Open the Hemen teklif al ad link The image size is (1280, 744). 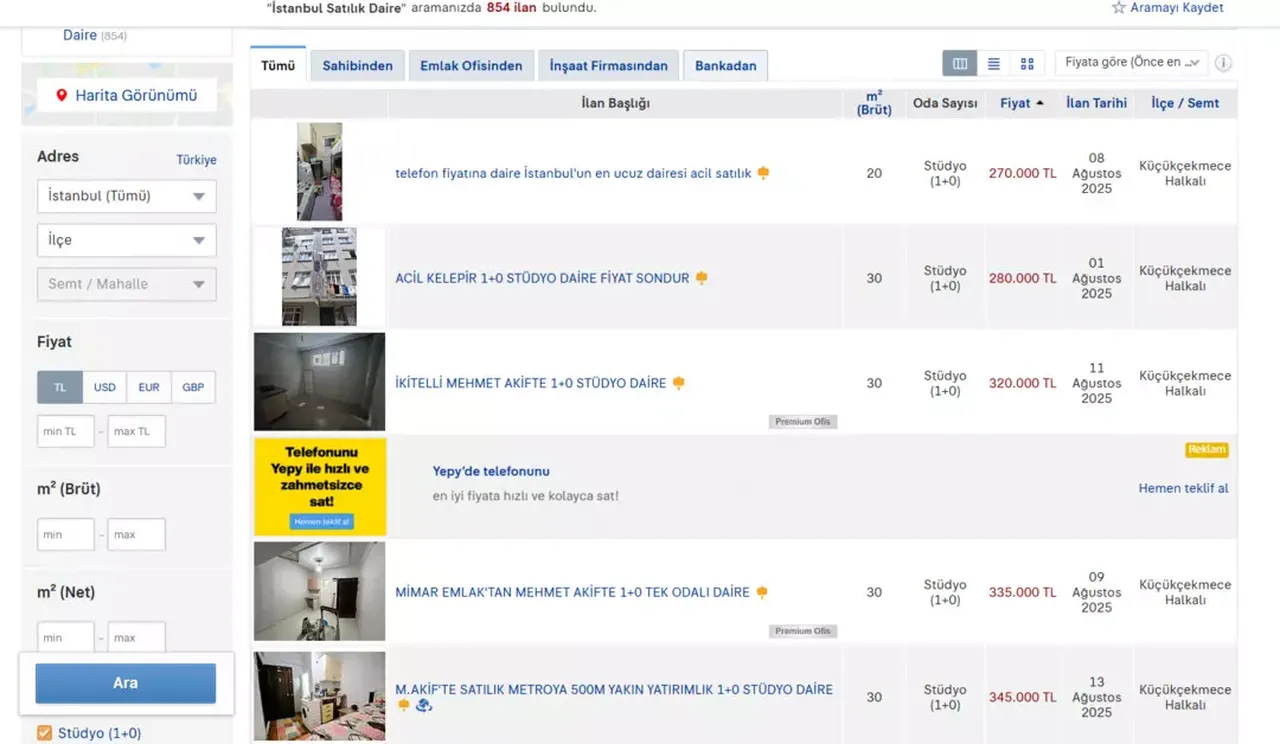(1183, 488)
